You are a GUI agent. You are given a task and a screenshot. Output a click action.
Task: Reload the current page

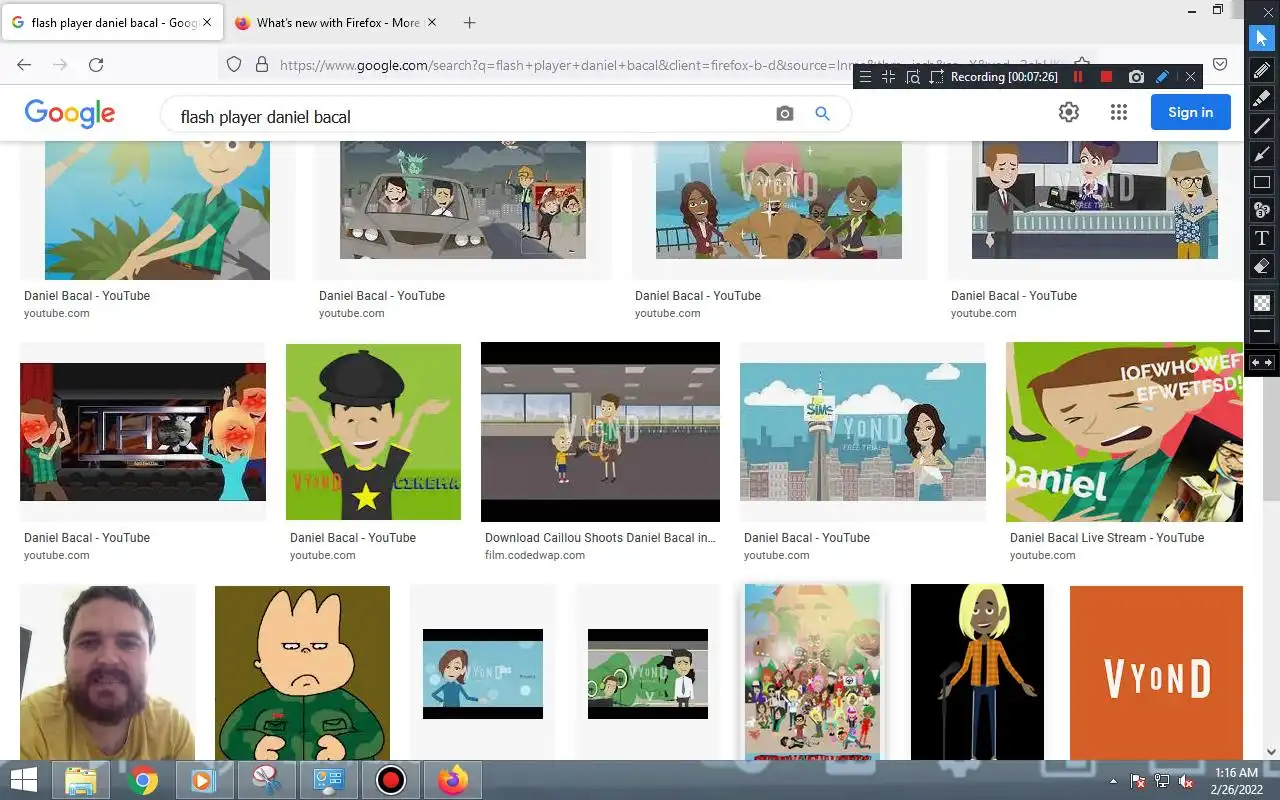click(x=96, y=64)
